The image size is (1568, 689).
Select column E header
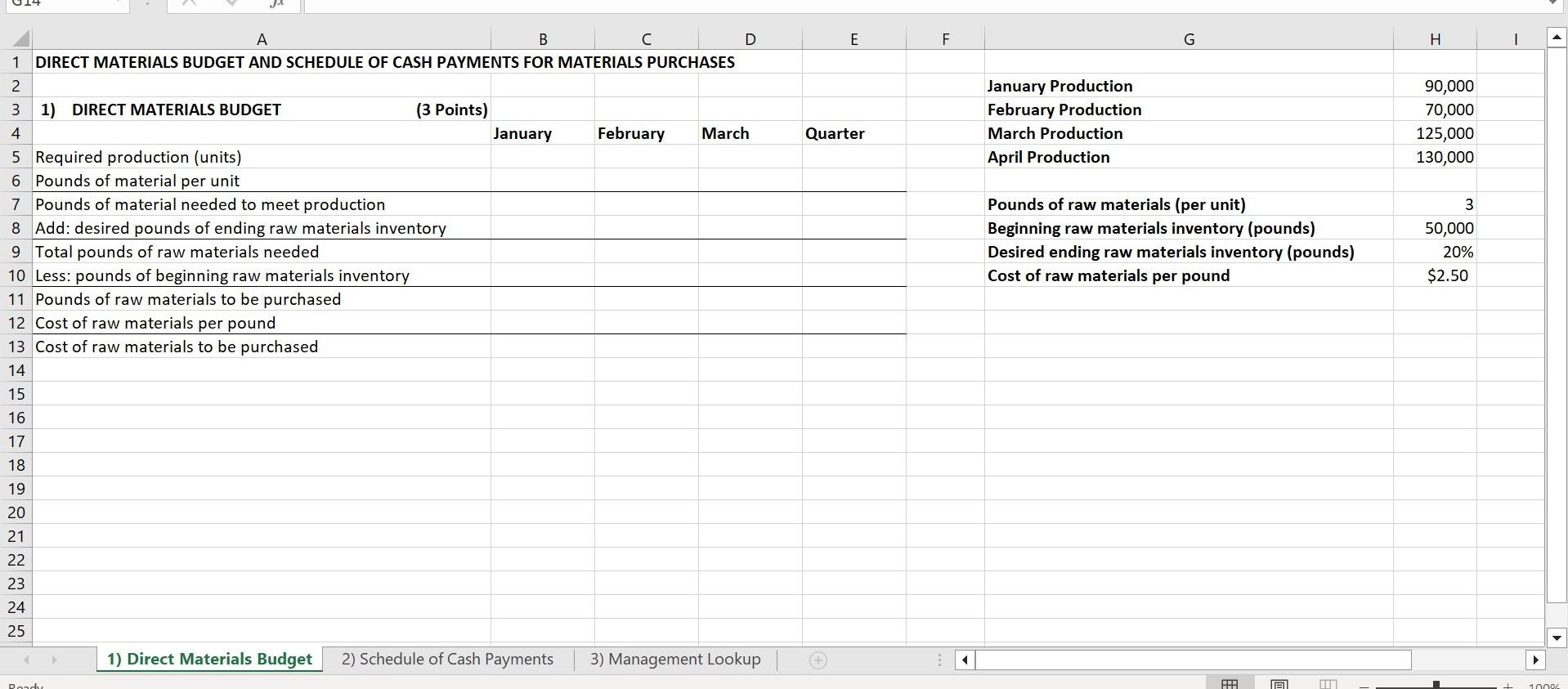(854, 39)
